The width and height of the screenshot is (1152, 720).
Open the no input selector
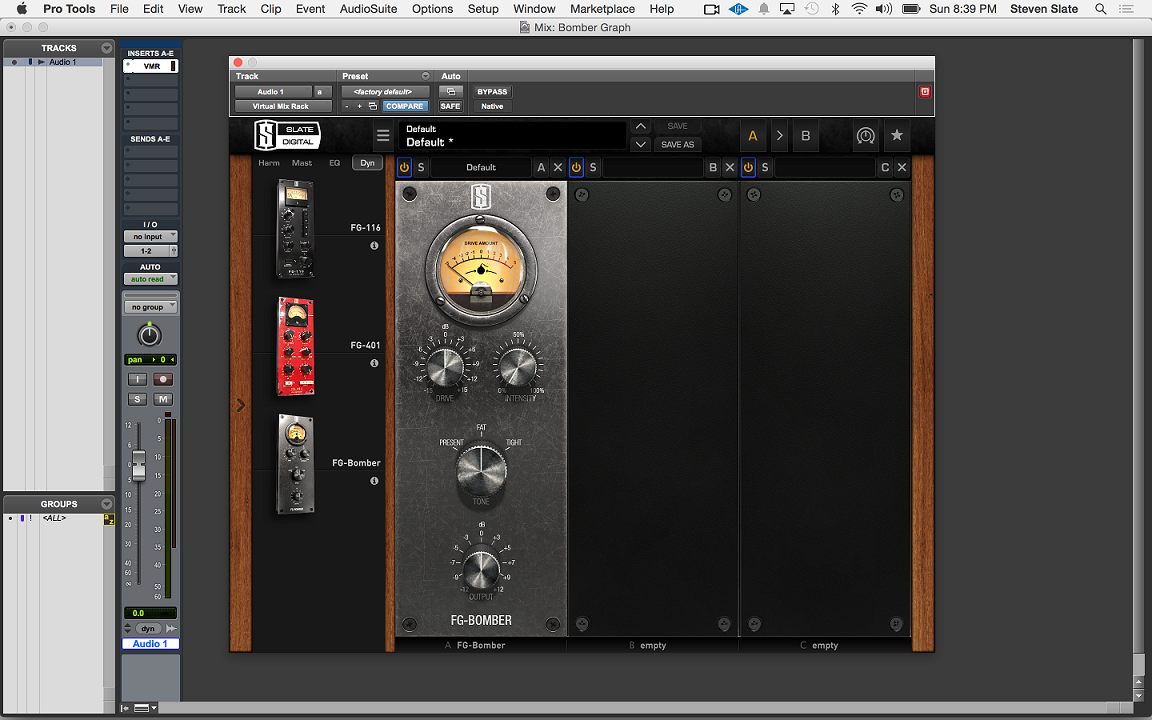[x=150, y=237]
